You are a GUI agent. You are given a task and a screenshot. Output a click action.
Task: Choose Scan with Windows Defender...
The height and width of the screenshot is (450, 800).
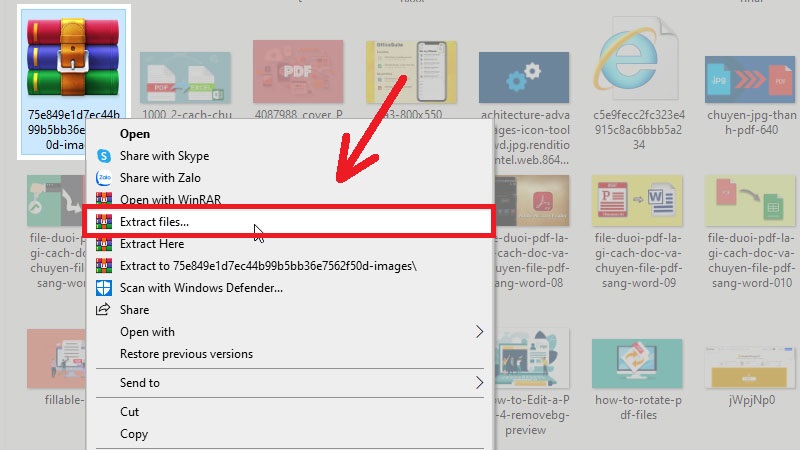pos(201,288)
